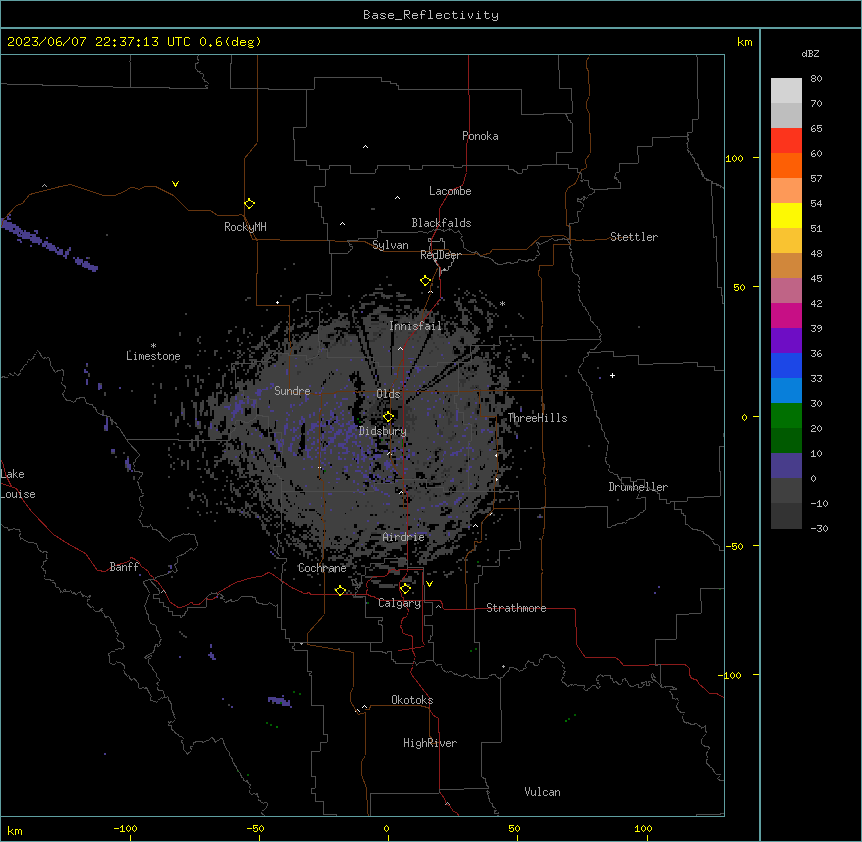Image resolution: width=862 pixels, height=842 pixels.
Task: Click the Banff map label
Action: coord(124,567)
